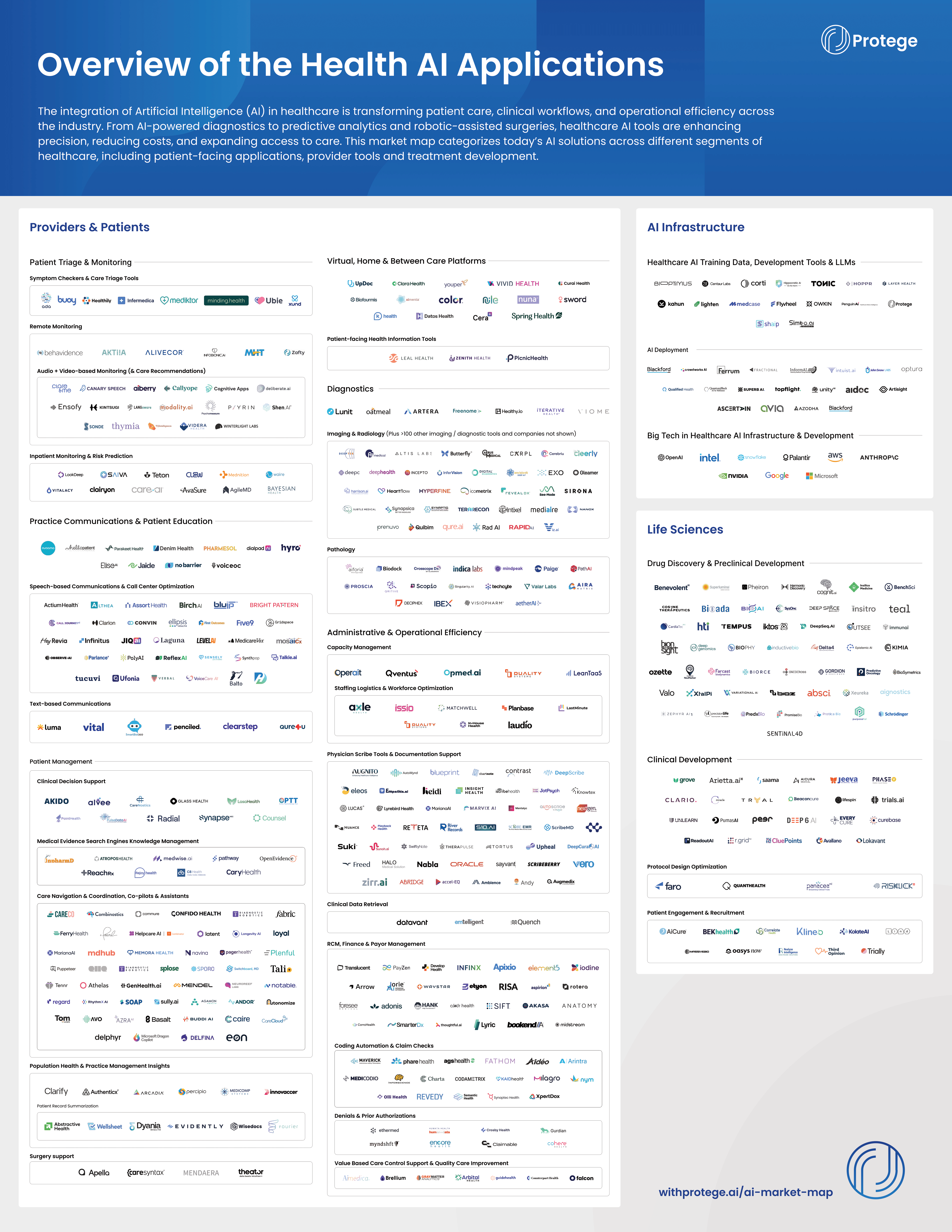The width and height of the screenshot is (952, 1232).
Task: Click the AKIDO logo in Clinical Decision Support
Action: point(56,801)
